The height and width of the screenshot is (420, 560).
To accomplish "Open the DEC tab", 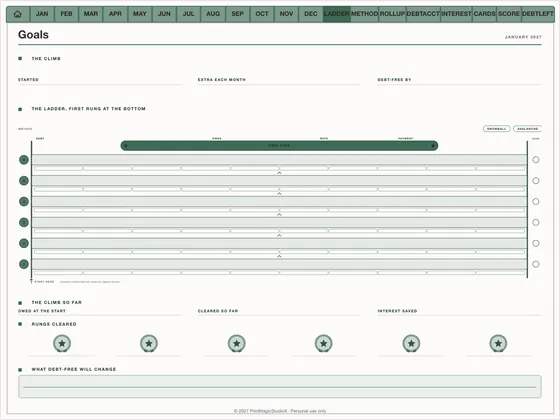I will (x=311, y=14).
